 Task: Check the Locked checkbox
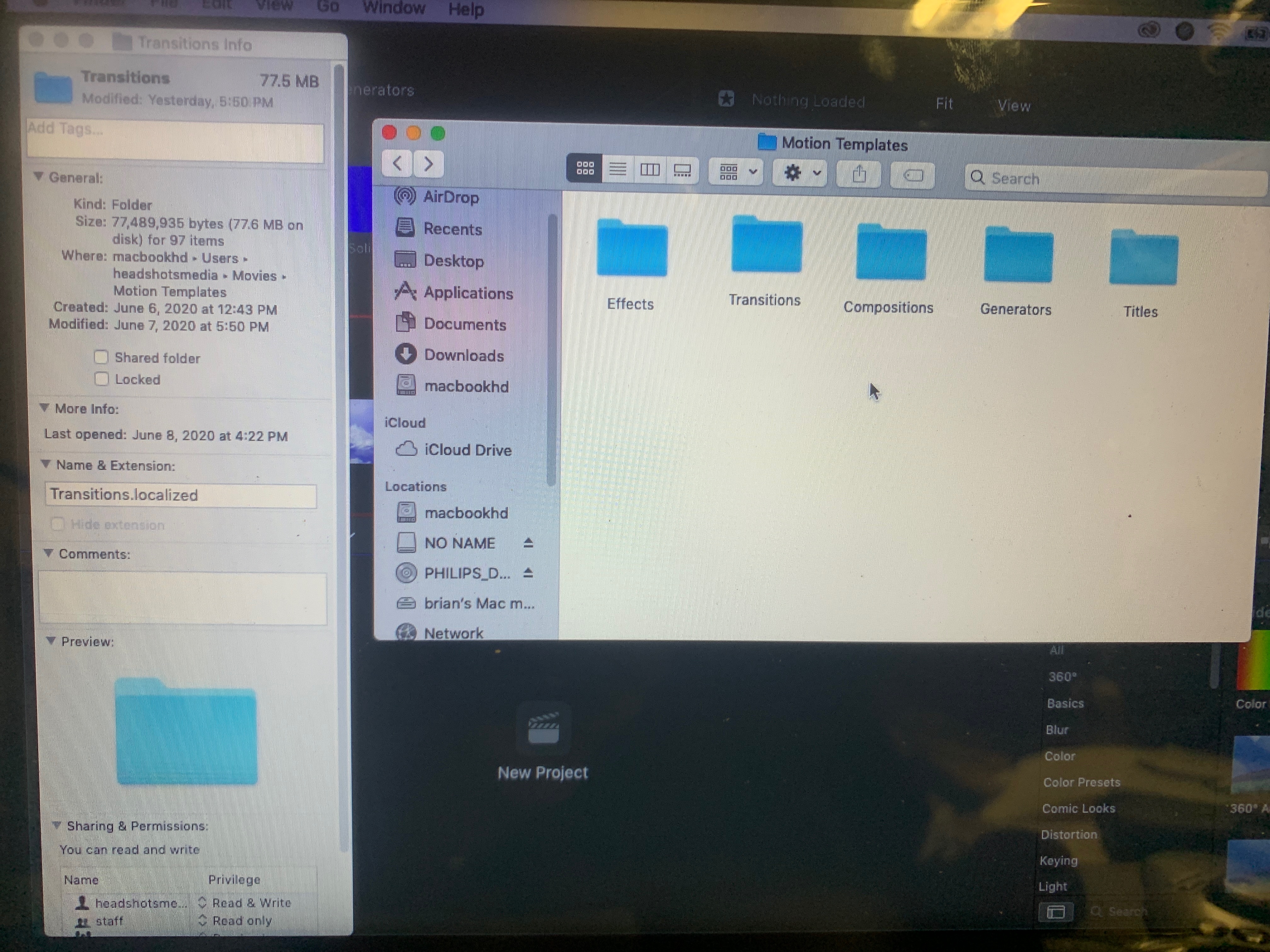click(x=102, y=379)
